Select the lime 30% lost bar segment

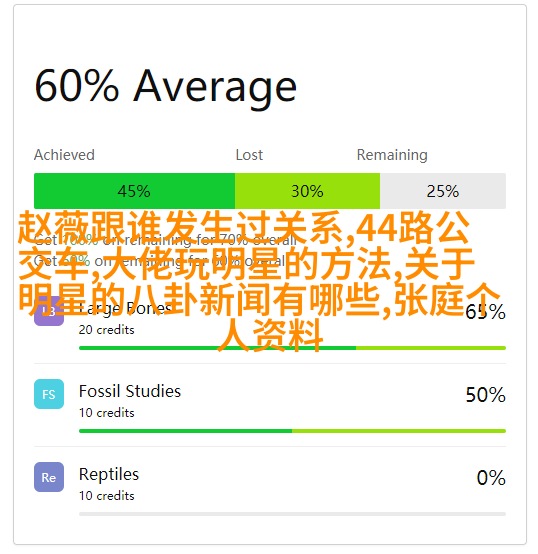(x=307, y=191)
